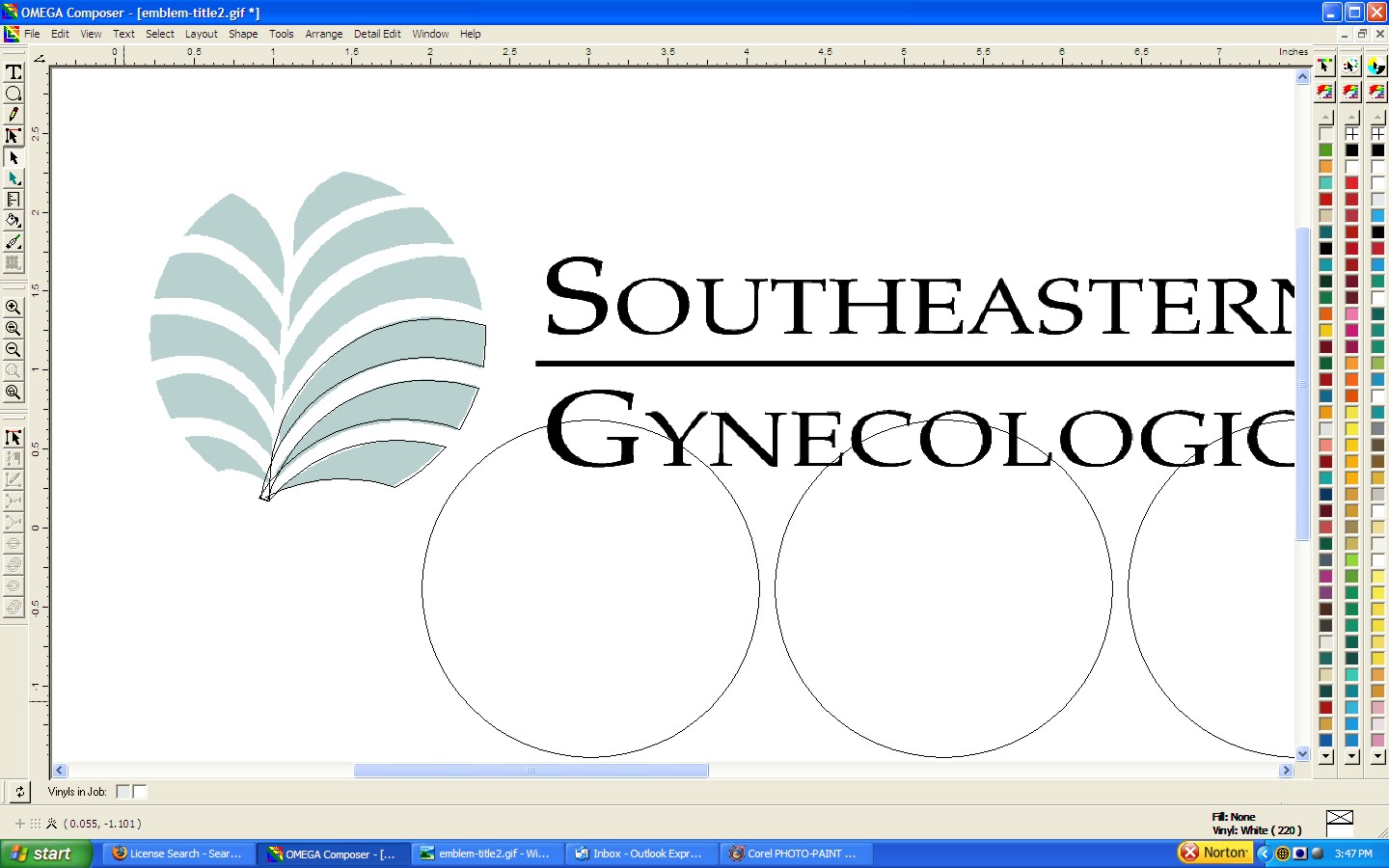The image size is (1389, 868).
Task: Open the Tools menu
Action: (x=282, y=34)
